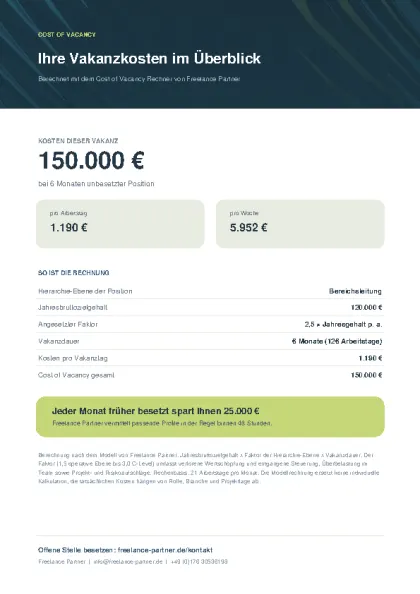The width and height of the screenshot is (420, 594).
Task: Click the info@freelance-partner.de email address
Action: pyautogui.click(x=128, y=561)
